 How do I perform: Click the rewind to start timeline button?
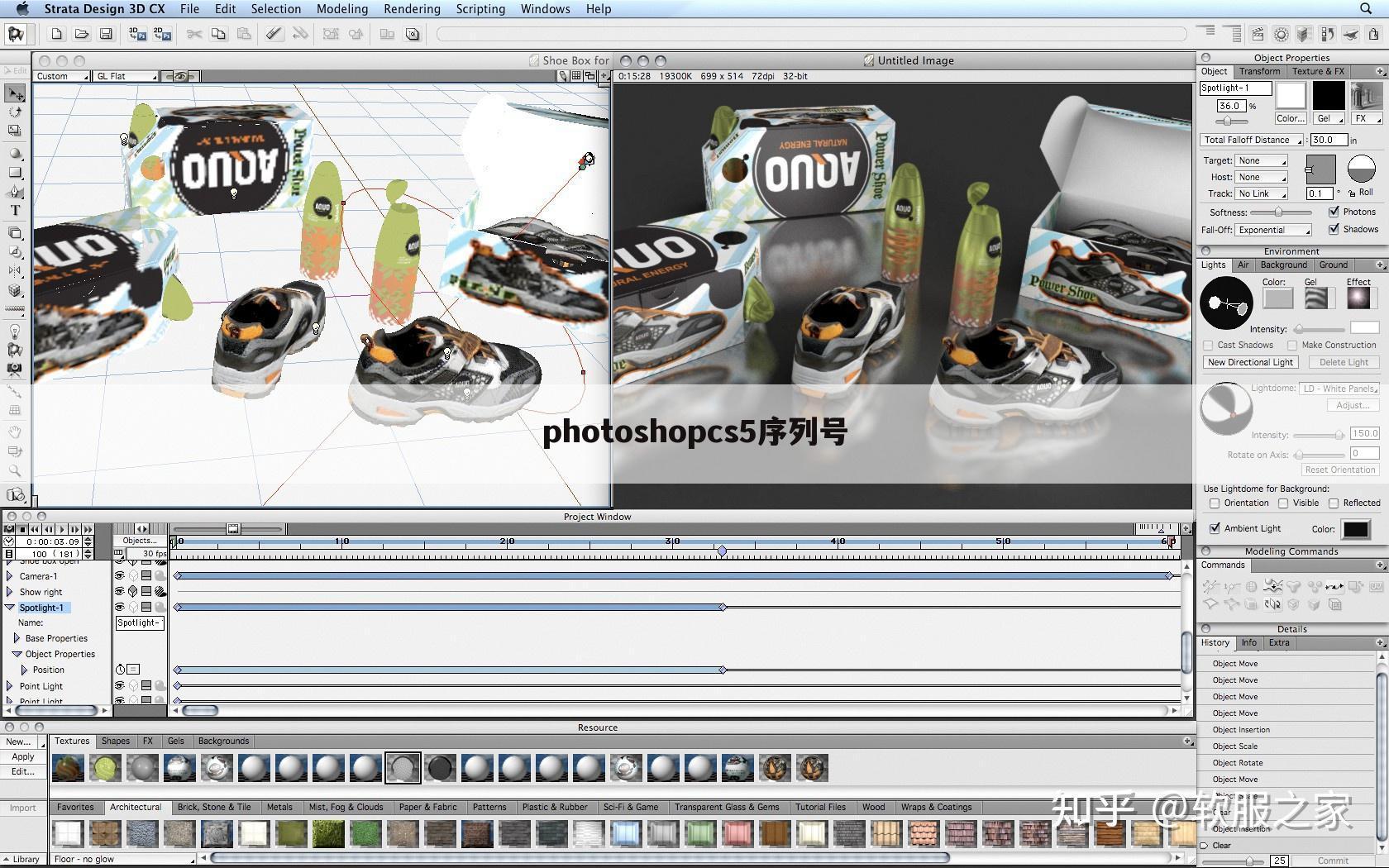36,529
